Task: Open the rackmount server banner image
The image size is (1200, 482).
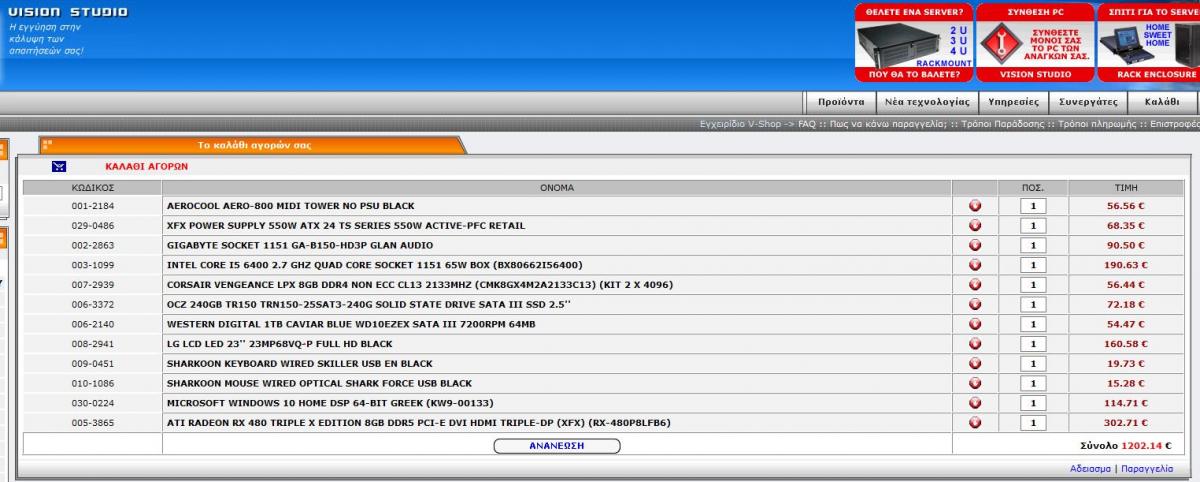Action: tap(913, 42)
